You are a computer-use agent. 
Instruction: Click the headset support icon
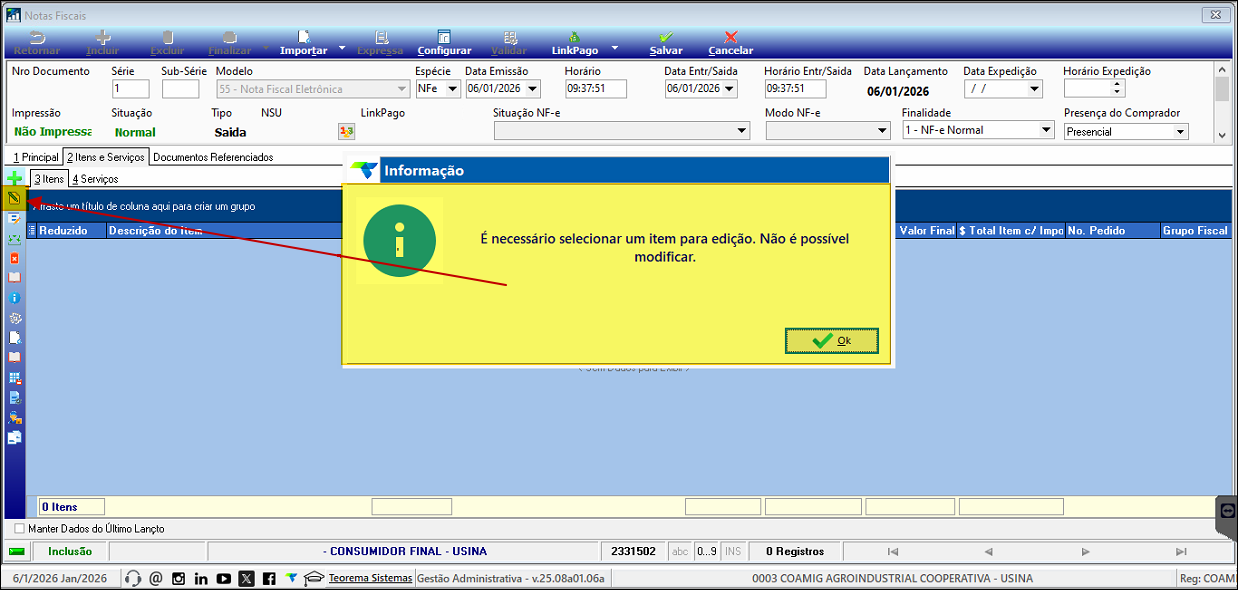pos(133,578)
